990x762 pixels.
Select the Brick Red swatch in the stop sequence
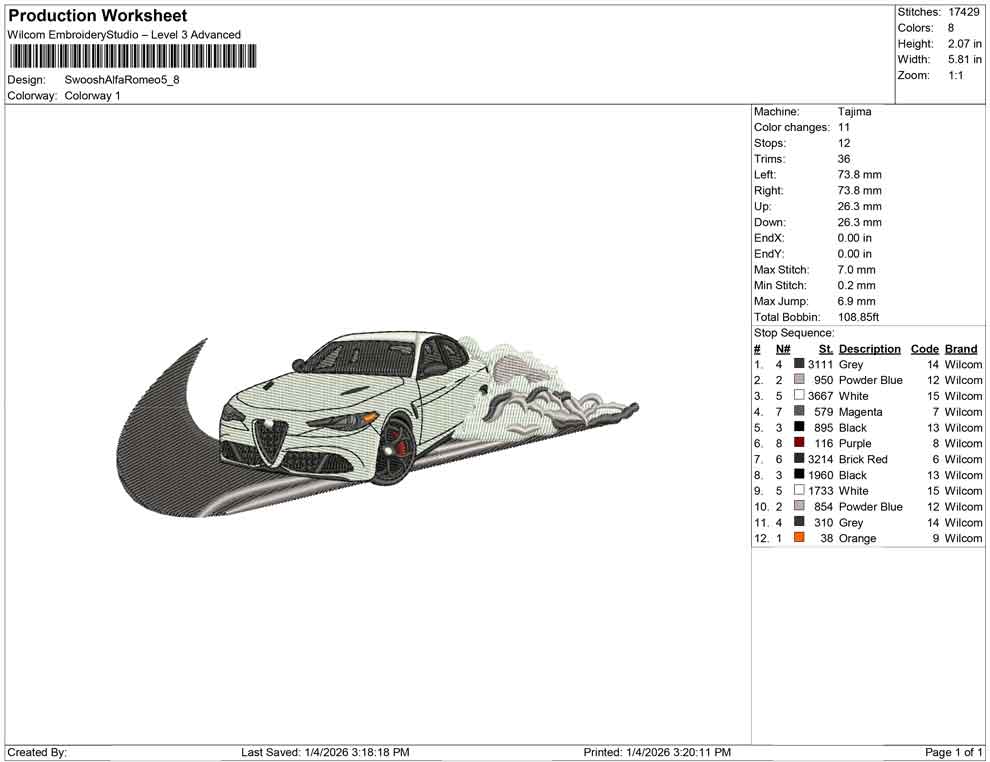(x=797, y=459)
